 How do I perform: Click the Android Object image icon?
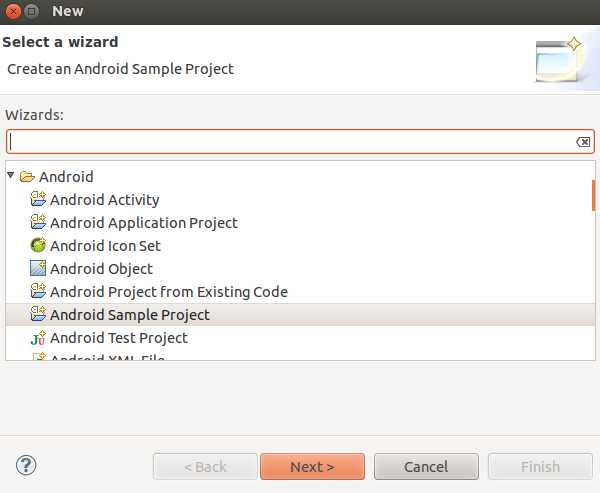tap(38, 268)
